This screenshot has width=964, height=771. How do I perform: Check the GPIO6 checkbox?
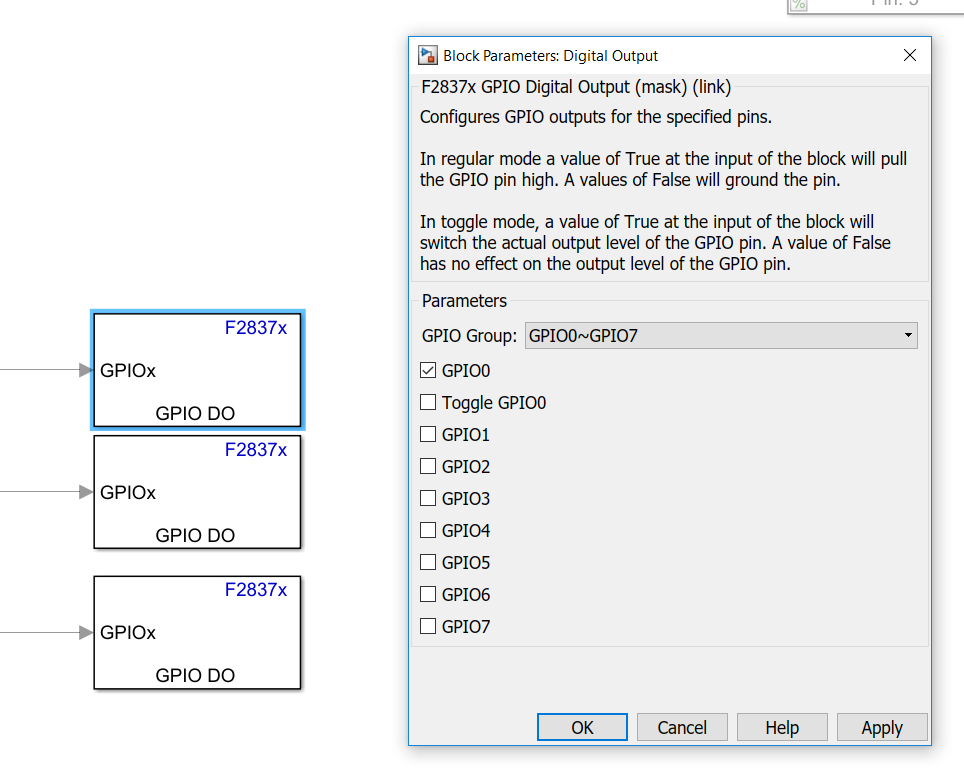coord(428,594)
